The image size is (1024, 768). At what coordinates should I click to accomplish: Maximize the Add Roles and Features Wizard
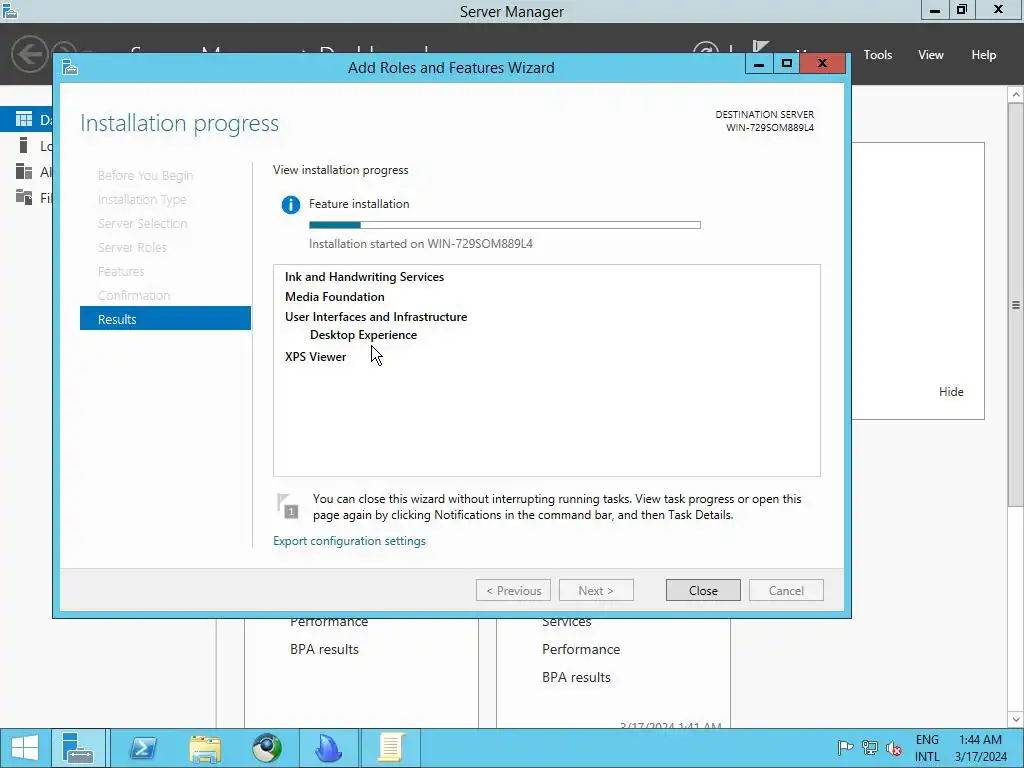point(786,64)
